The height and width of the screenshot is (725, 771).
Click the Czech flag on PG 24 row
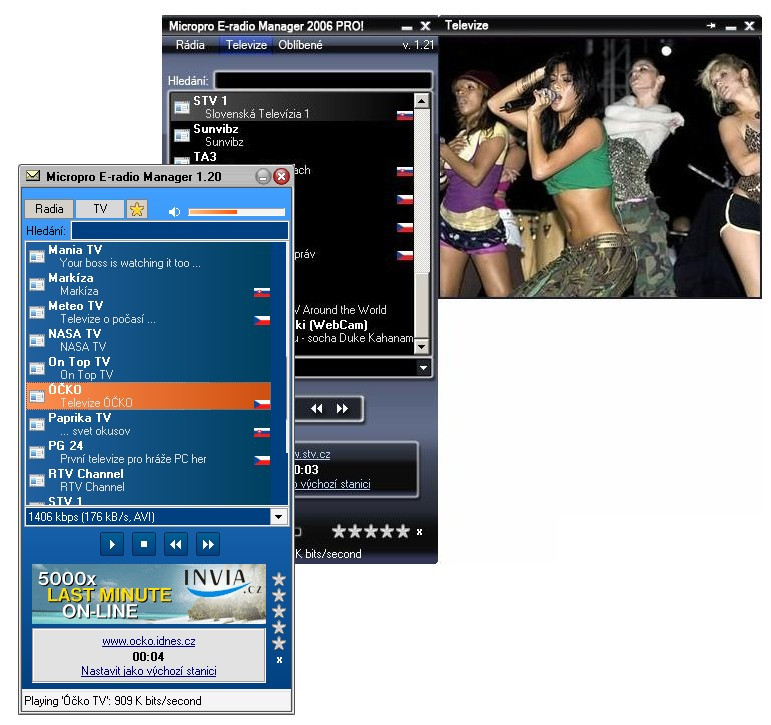[262, 461]
